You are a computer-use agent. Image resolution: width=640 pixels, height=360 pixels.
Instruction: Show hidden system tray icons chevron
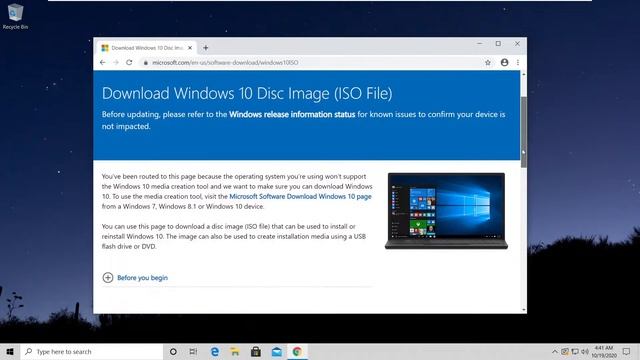coord(555,351)
